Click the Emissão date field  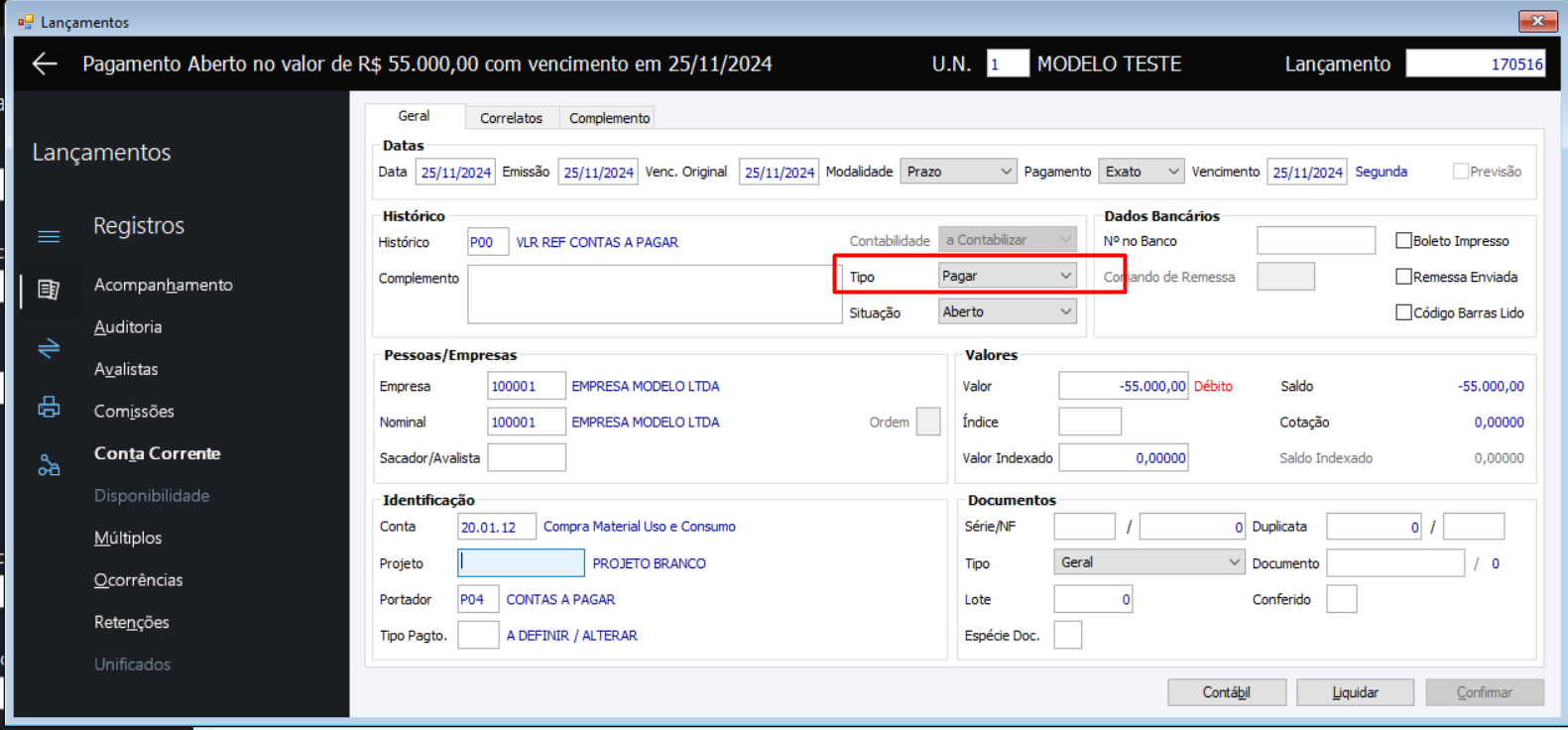coord(598,172)
